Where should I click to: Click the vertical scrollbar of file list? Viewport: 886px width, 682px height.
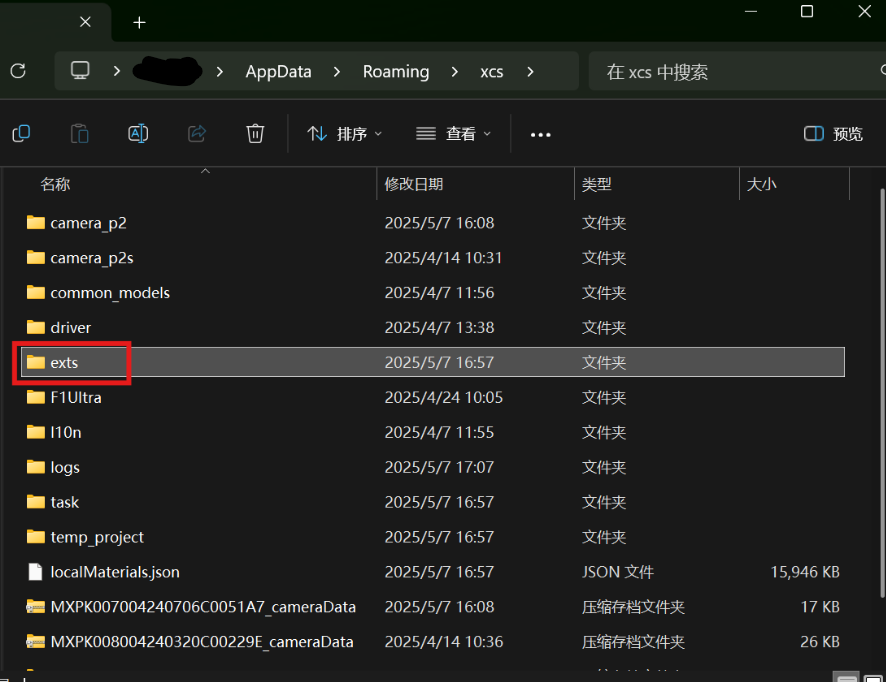(x=883, y=393)
